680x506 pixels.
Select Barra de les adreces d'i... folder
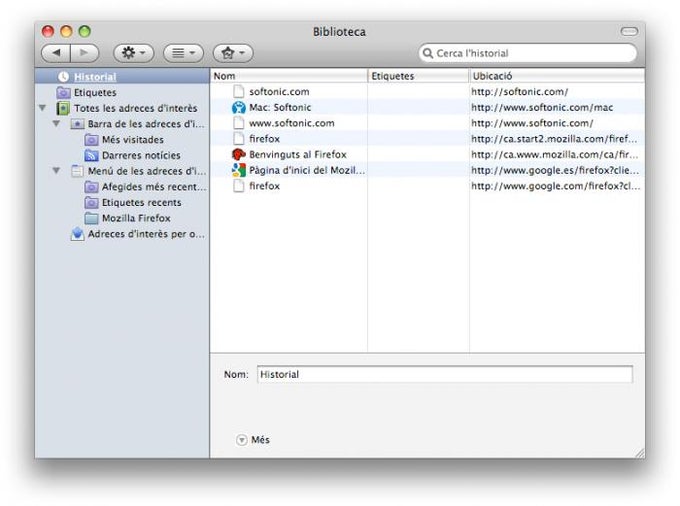coord(146,124)
